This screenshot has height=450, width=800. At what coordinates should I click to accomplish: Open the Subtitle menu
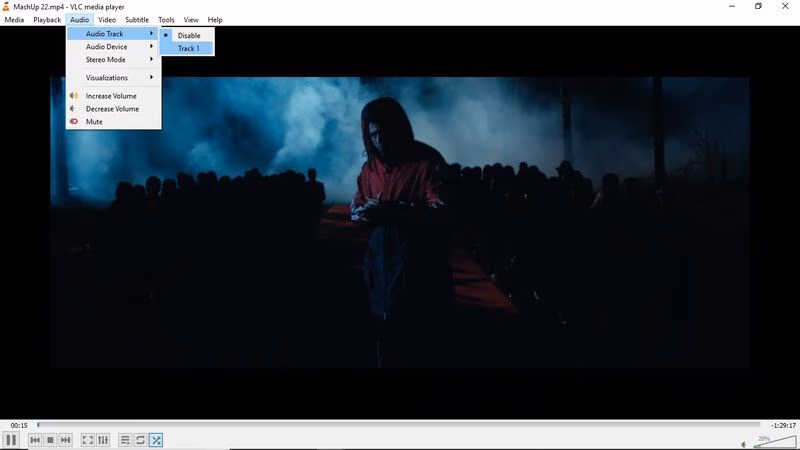(137, 20)
